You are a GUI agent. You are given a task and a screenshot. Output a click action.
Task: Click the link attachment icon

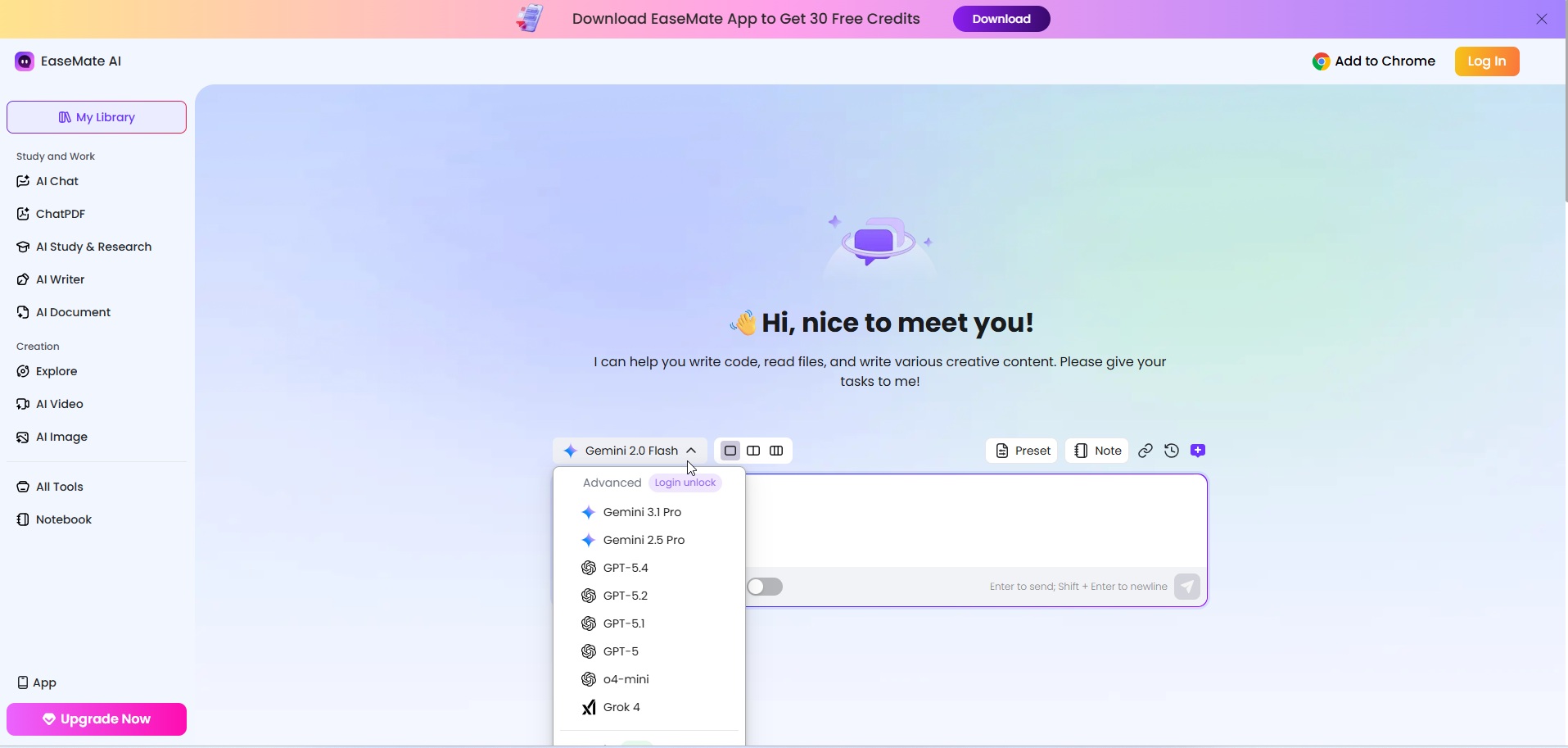1145,451
